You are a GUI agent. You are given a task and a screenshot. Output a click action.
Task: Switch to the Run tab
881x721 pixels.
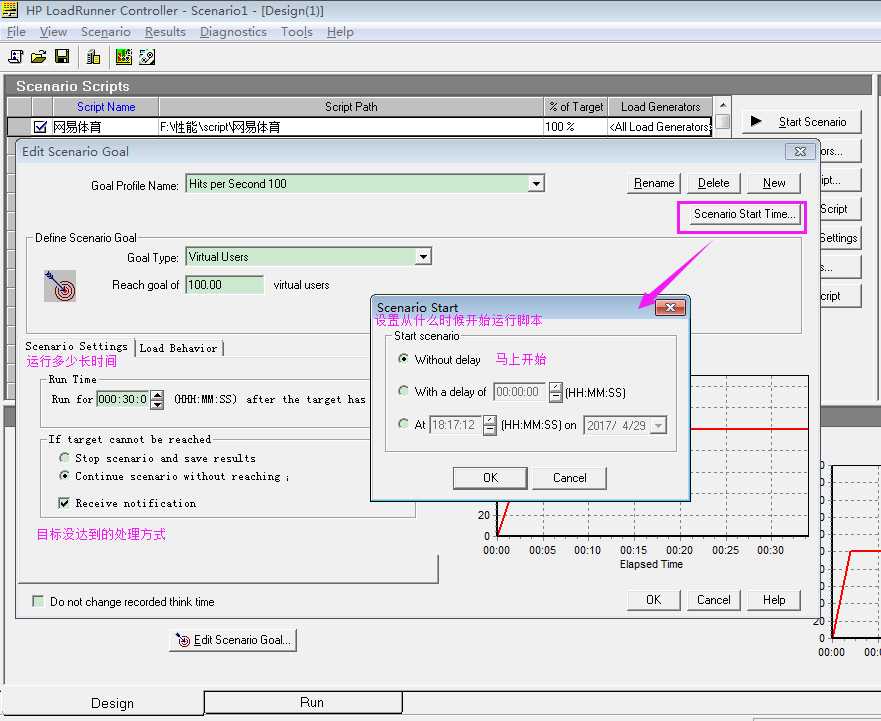303,702
